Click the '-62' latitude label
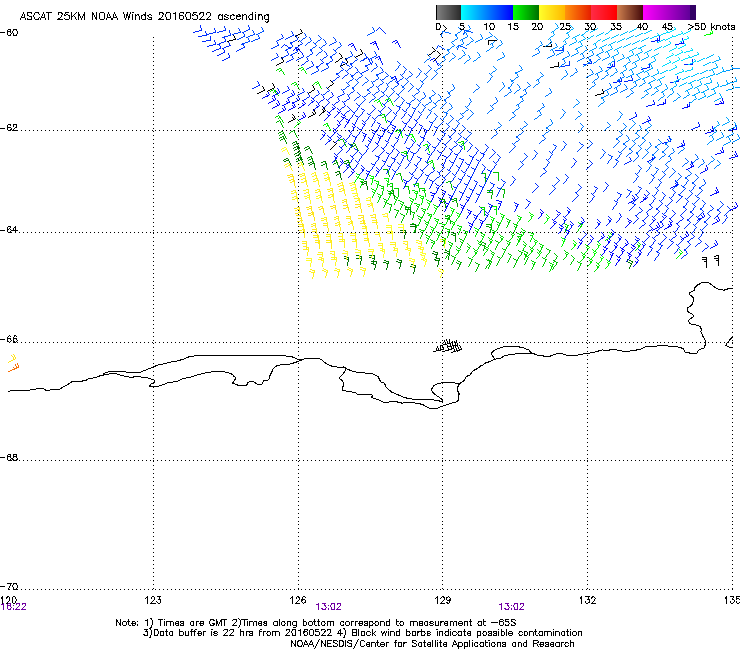This screenshot has width=740, height=650. click(x=9, y=128)
